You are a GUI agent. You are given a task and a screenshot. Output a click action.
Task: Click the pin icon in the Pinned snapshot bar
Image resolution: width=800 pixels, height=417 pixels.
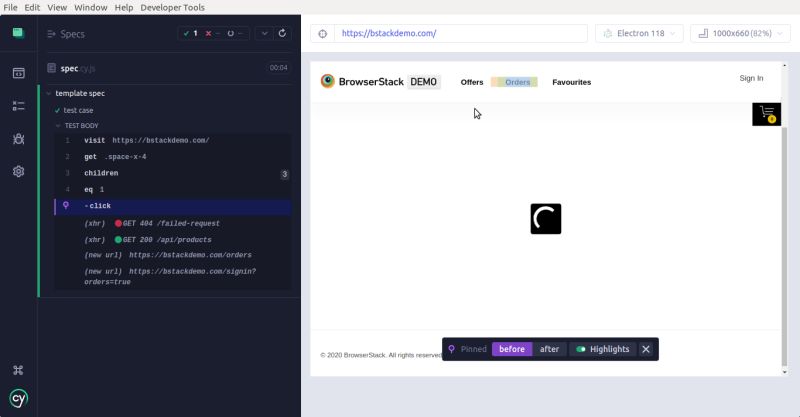click(452, 349)
